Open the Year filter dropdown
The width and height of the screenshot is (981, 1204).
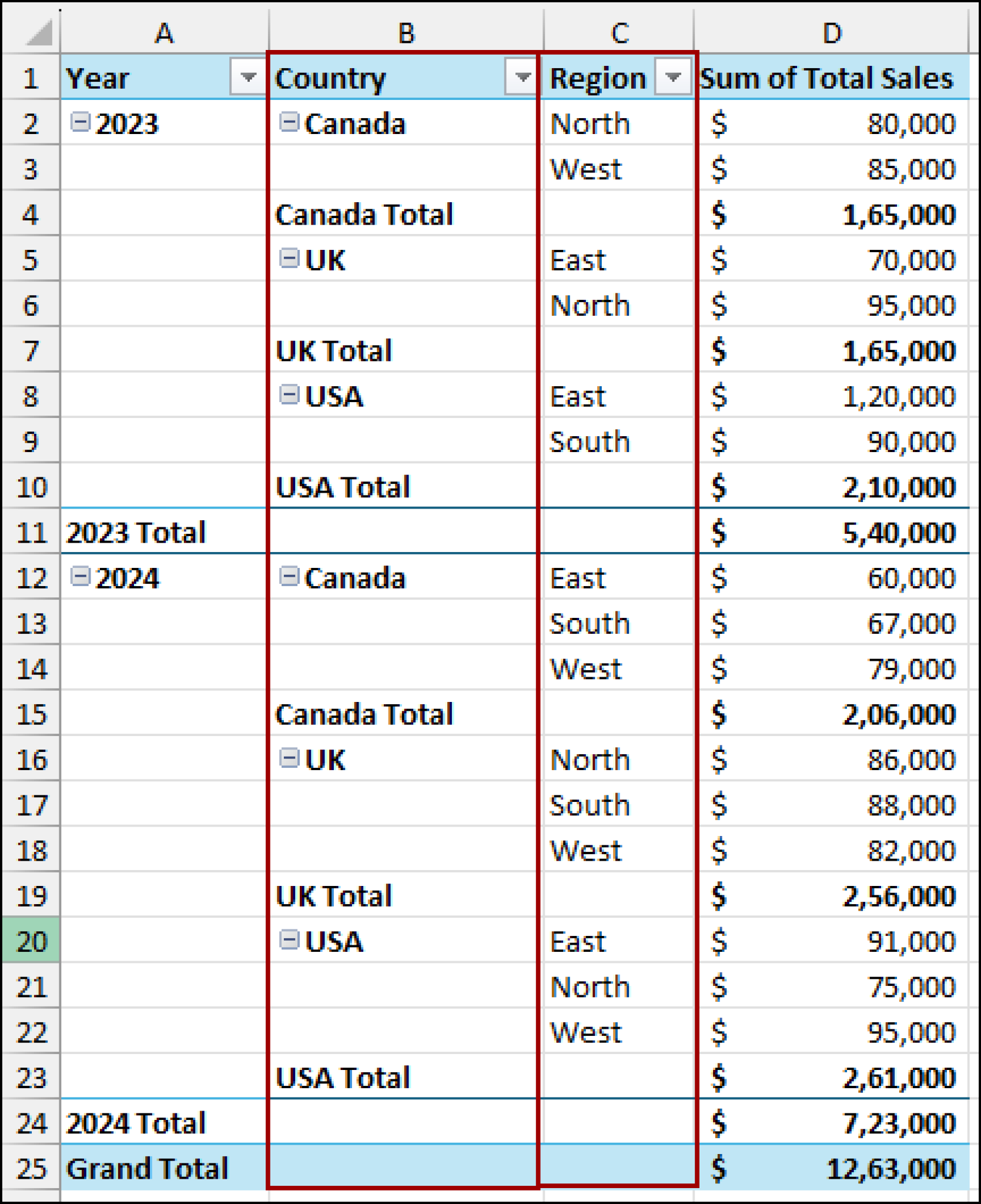[247, 78]
